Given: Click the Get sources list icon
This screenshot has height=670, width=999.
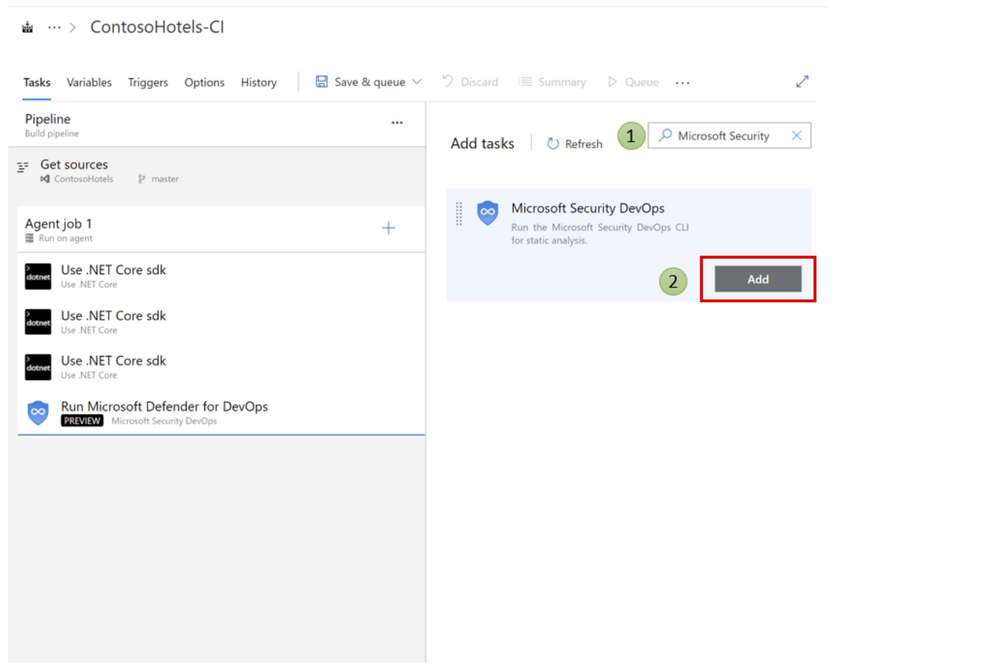Looking at the screenshot, I should 23,167.
